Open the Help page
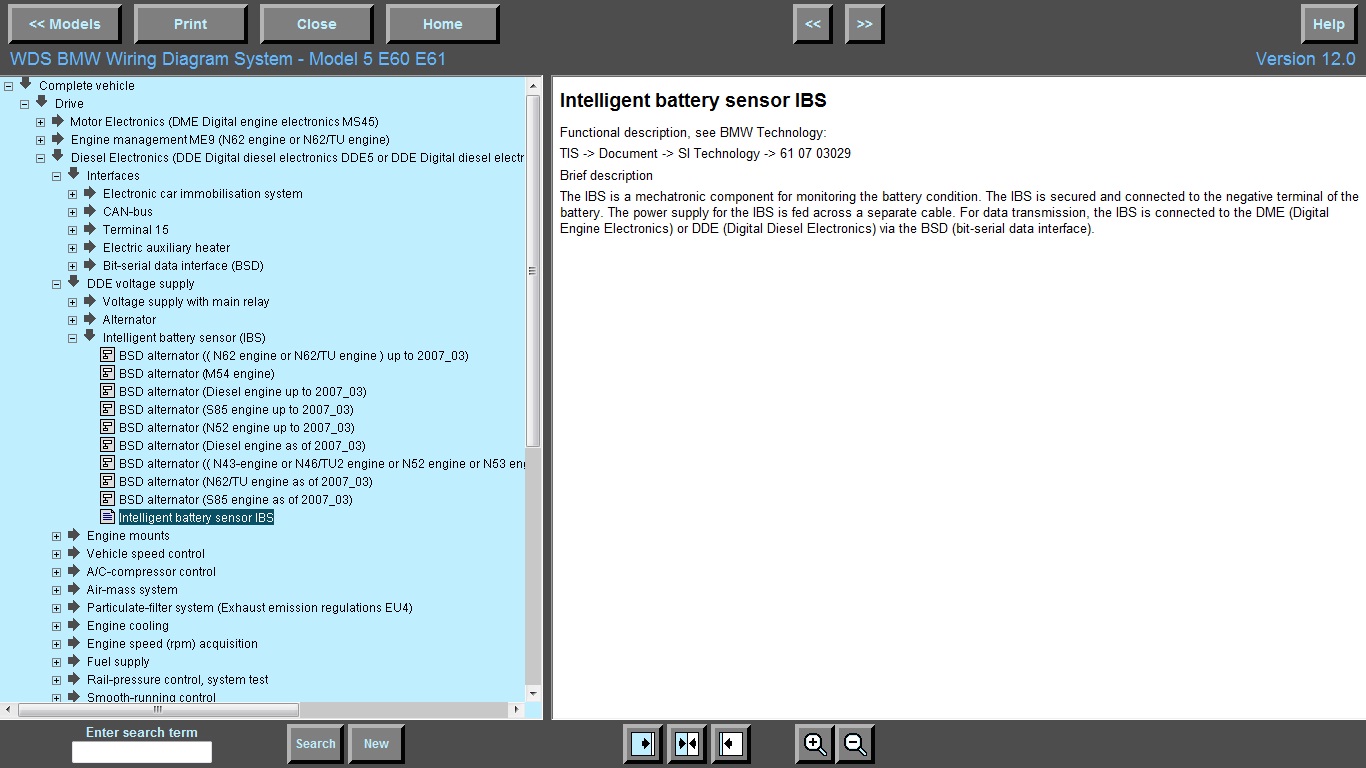Viewport: 1366px width, 768px height. [1328, 24]
